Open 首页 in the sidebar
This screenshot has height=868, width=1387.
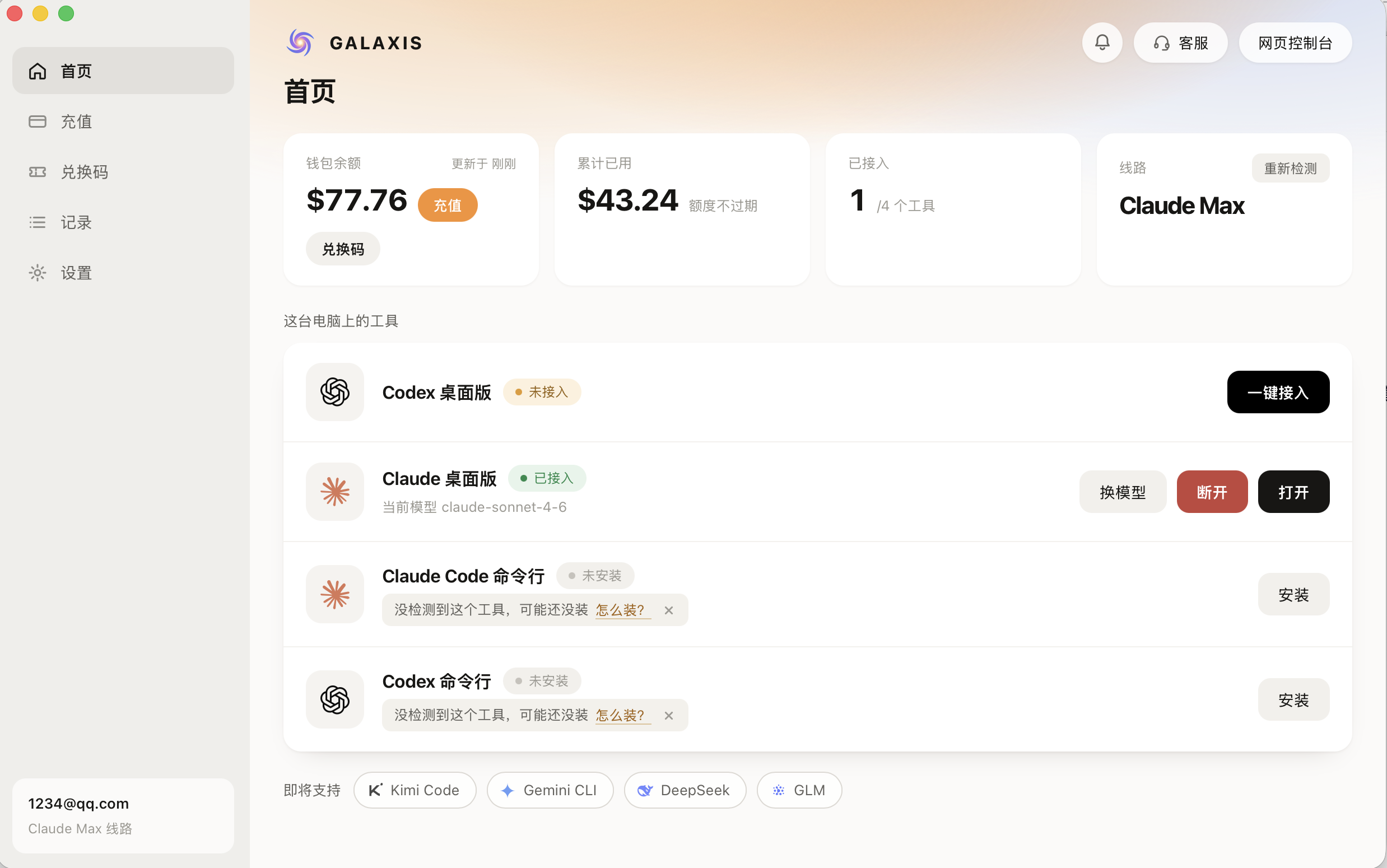point(123,71)
